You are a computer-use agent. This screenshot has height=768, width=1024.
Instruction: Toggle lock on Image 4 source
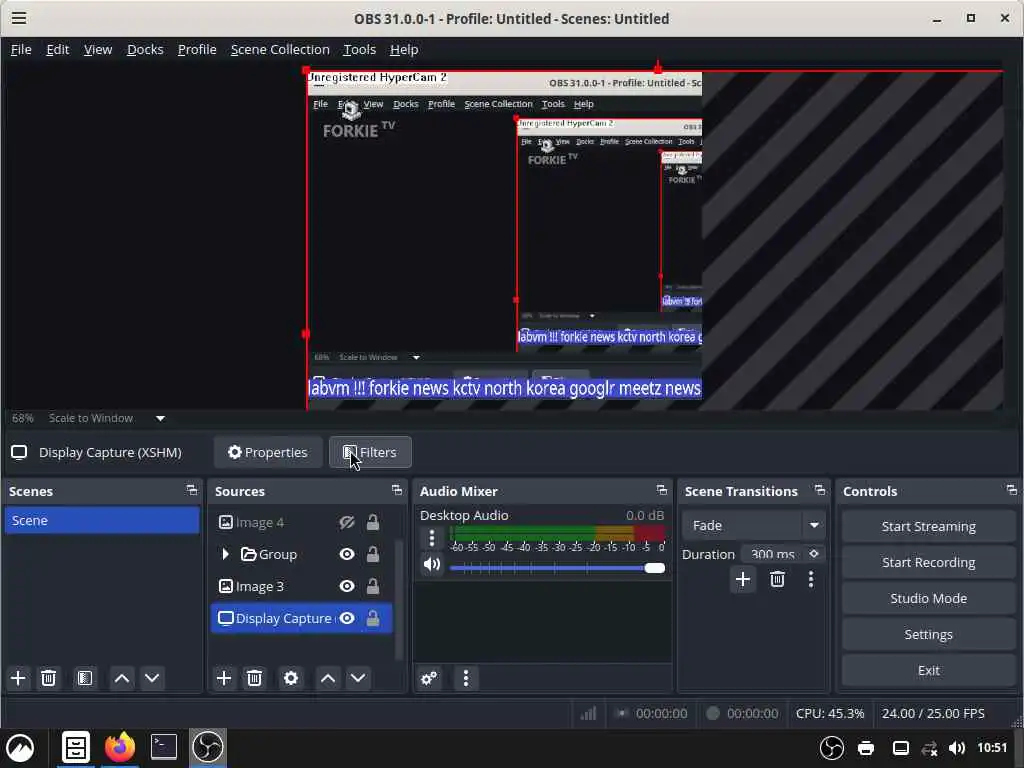[x=373, y=522]
